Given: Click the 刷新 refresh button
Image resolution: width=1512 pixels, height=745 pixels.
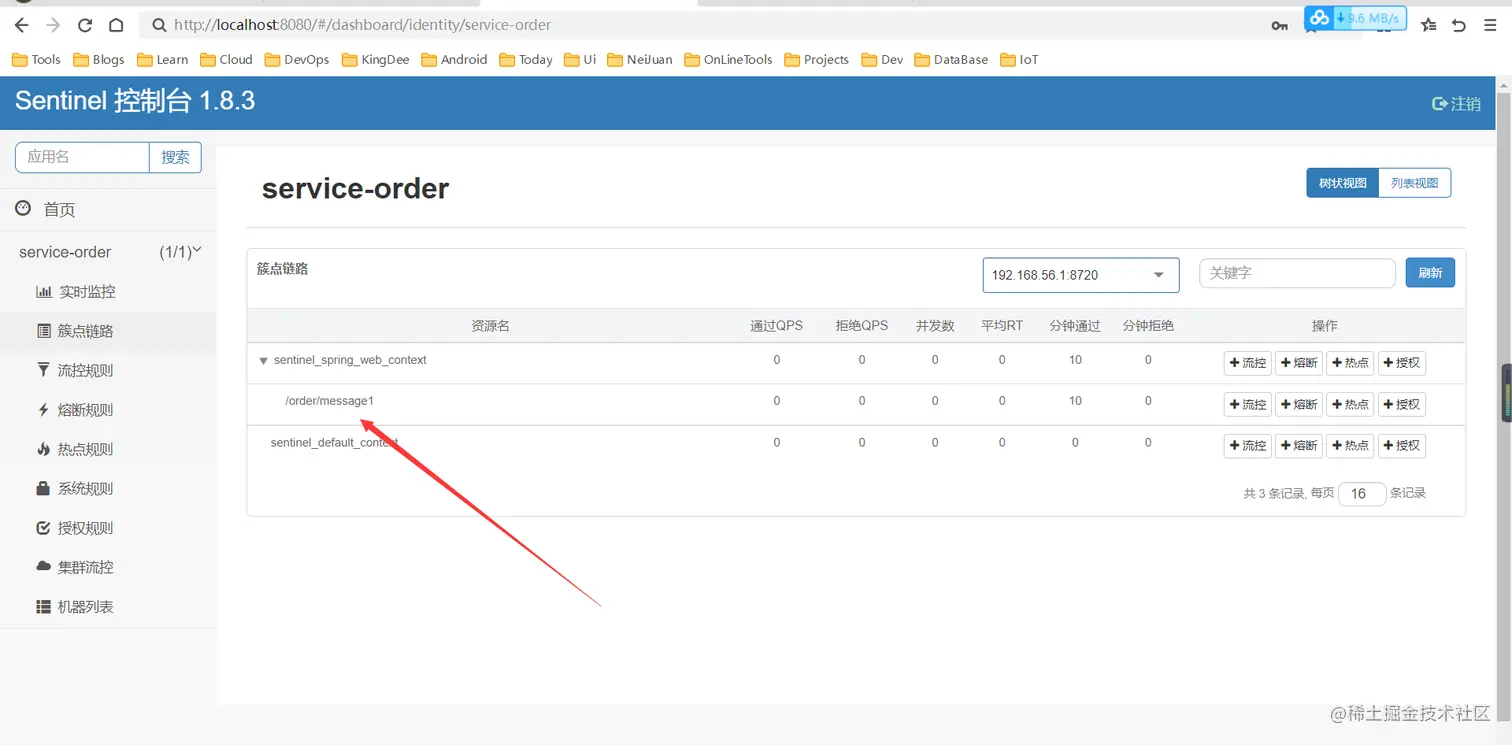Looking at the screenshot, I should point(1430,273).
